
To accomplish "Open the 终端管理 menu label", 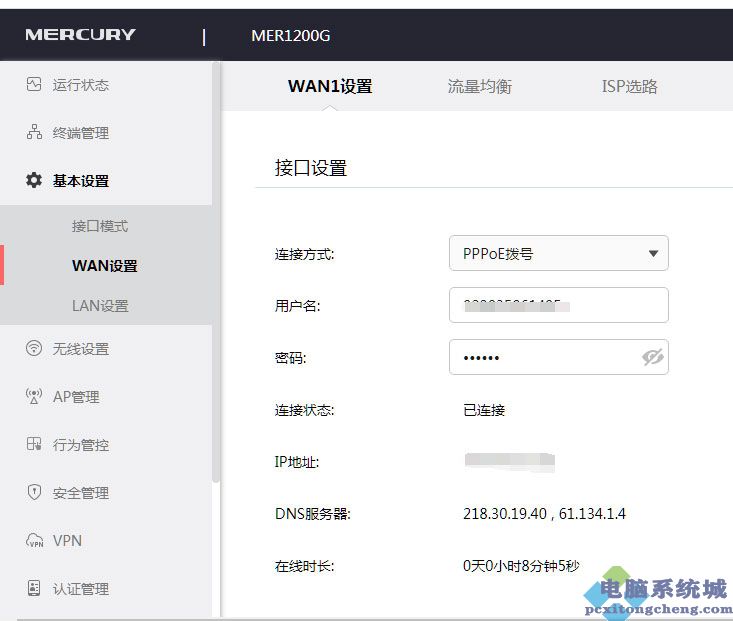I will click(x=80, y=133).
